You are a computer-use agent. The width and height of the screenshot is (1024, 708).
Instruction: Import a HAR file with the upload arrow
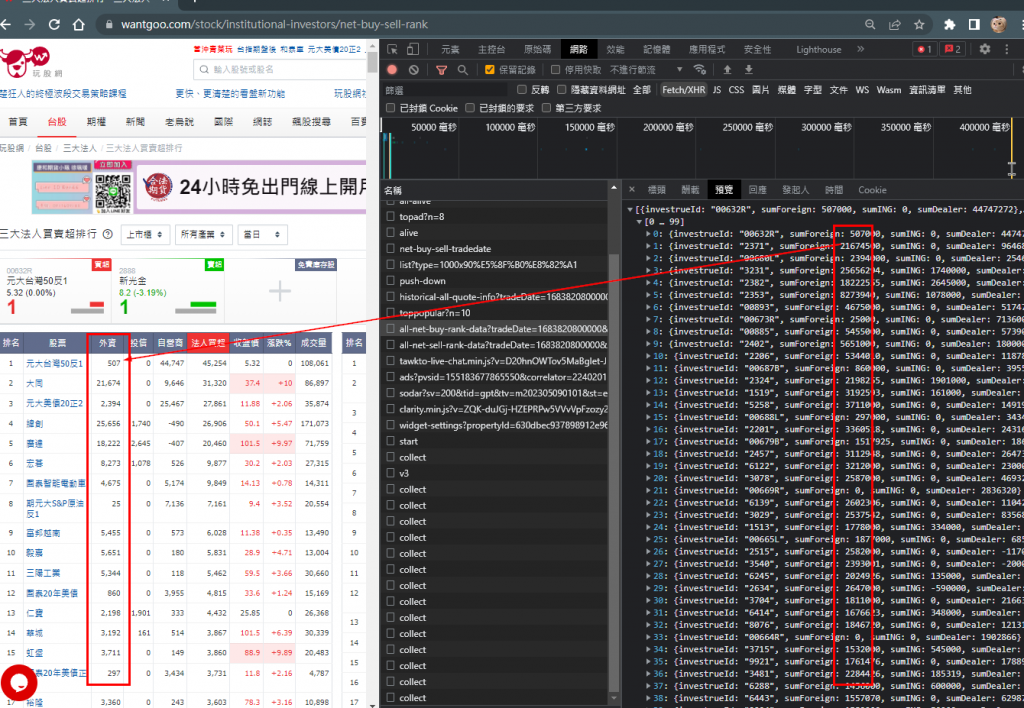pos(727,69)
